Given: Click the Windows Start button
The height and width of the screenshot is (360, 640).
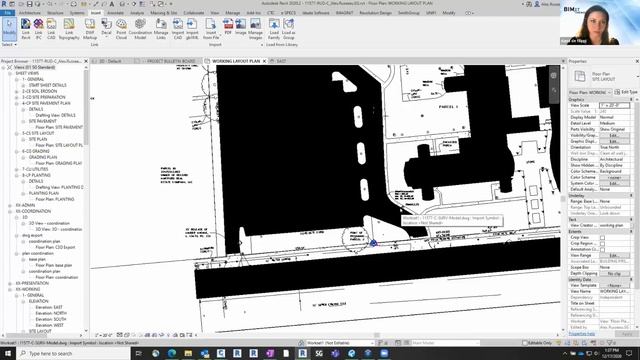Looking at the screenshot, I should (7, 353).
